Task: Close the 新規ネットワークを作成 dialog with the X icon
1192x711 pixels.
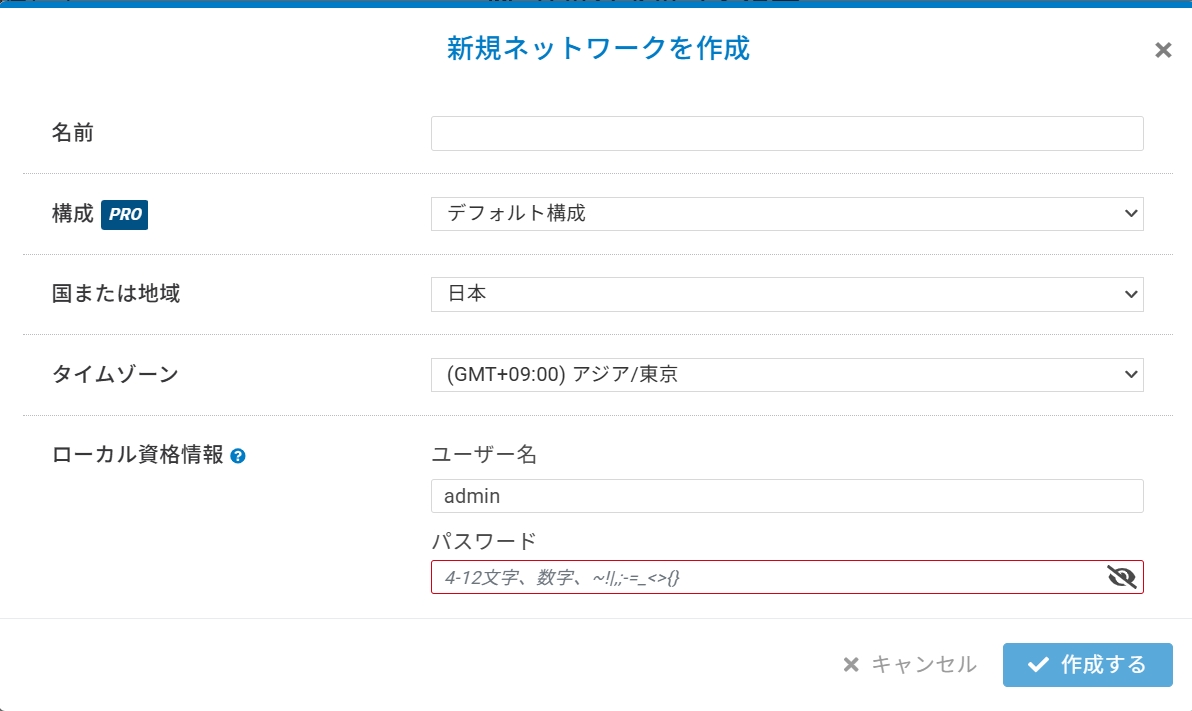Action: tap(1163, 50)
